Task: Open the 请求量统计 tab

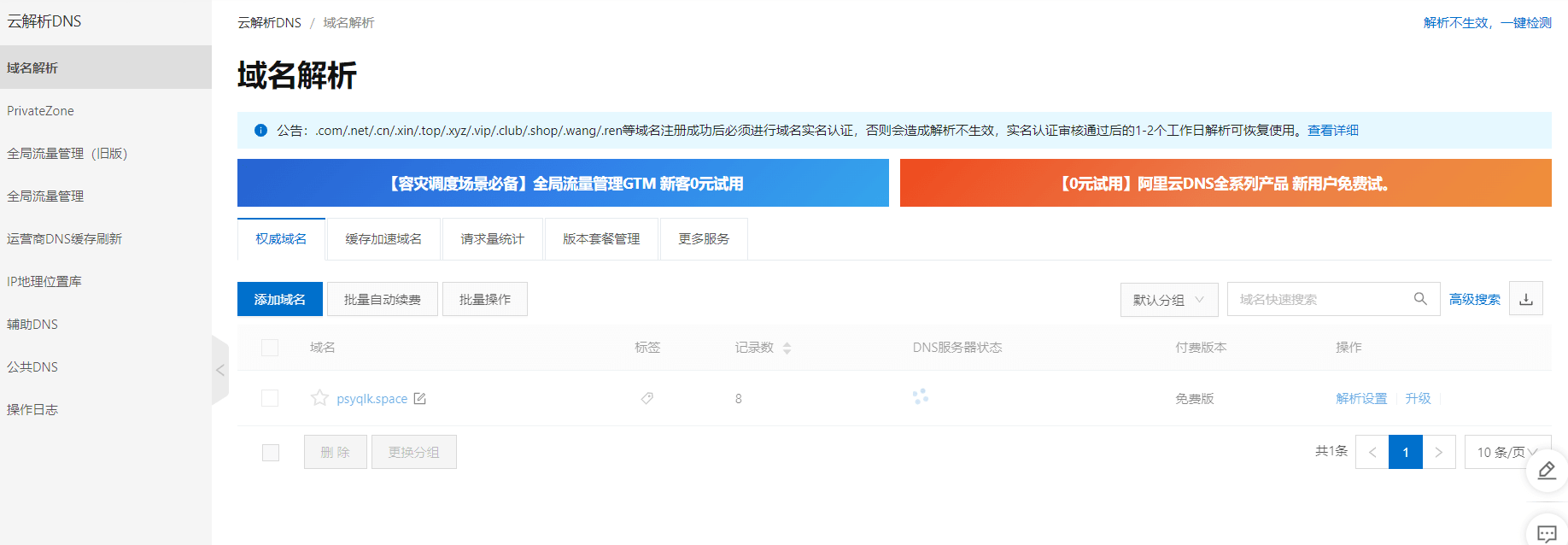Action: pyautogui.click(x=493, y=239)
